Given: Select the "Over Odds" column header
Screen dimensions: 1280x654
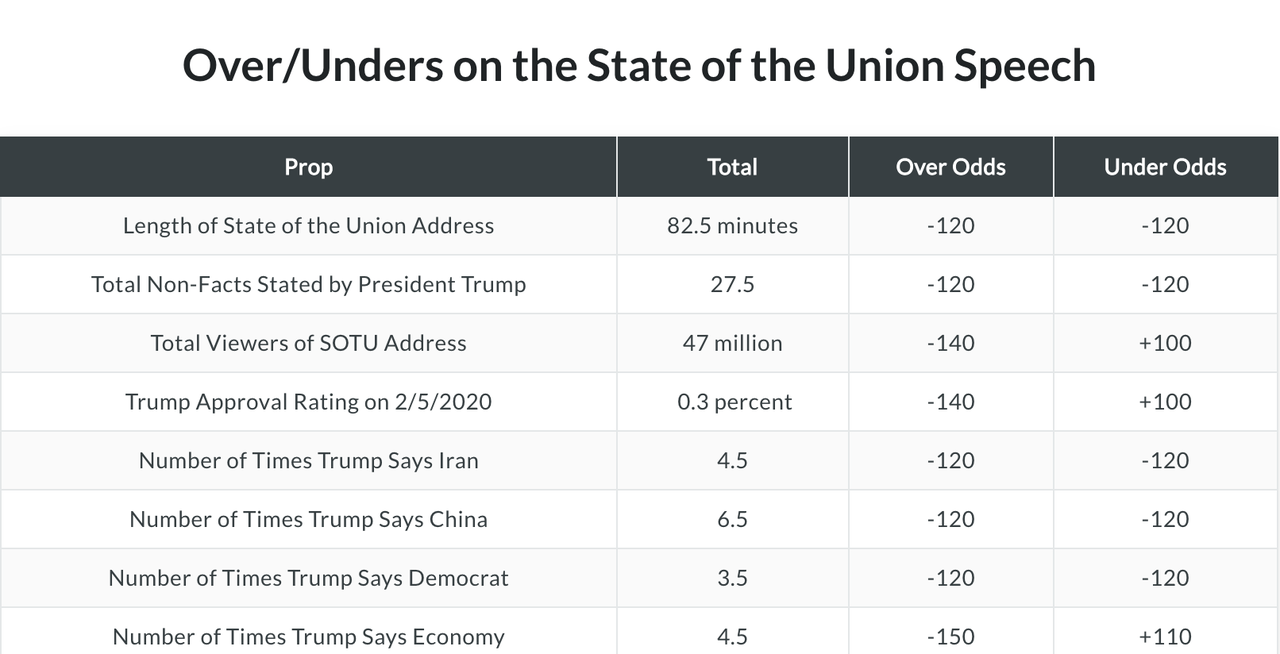Looking at the screenshot, I should pyautogui.click(x=950, y=167).
